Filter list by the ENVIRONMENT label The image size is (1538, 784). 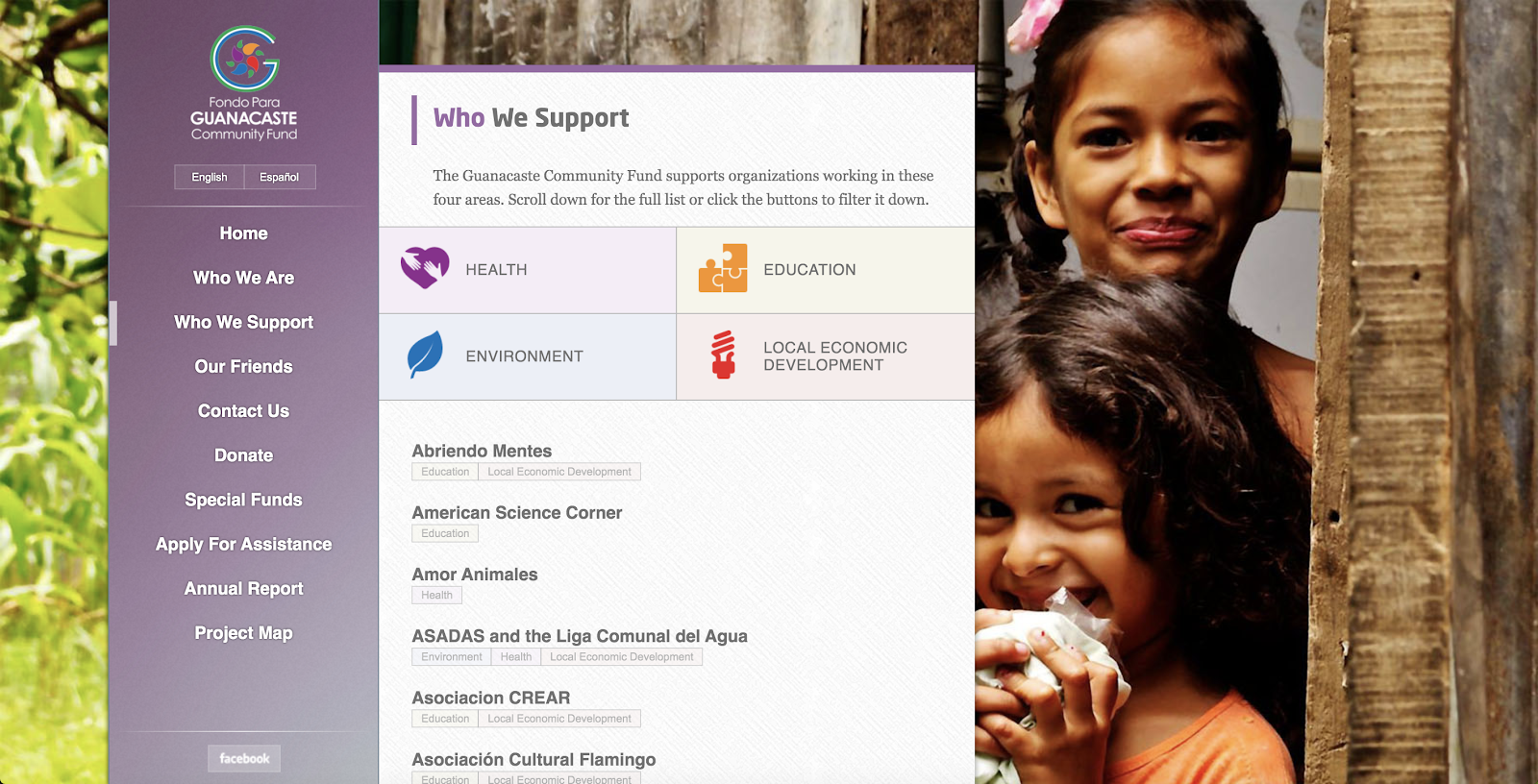tap(525, 356)
